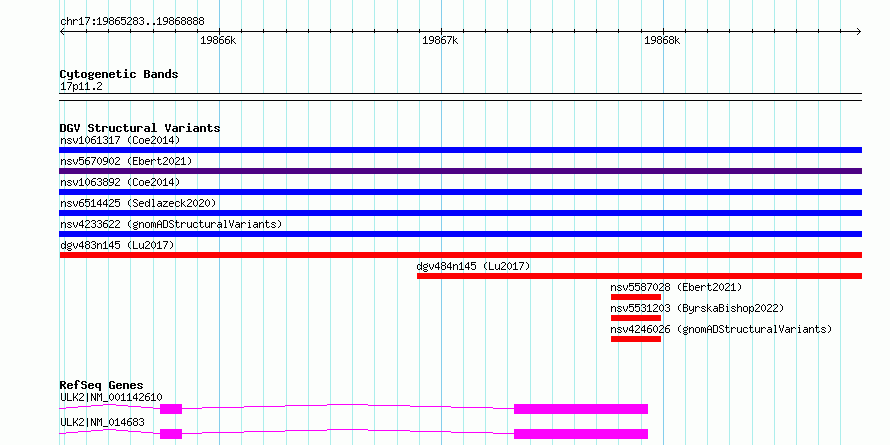
Task: Open the nsv5531203 (ByrskaBishop2022) label
Action: coord(697,308)
